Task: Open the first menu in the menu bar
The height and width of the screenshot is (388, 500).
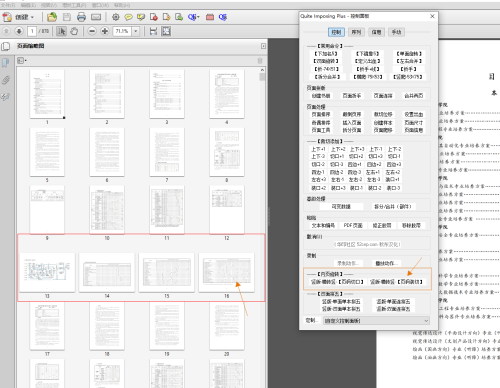Action: coord(8,5)
